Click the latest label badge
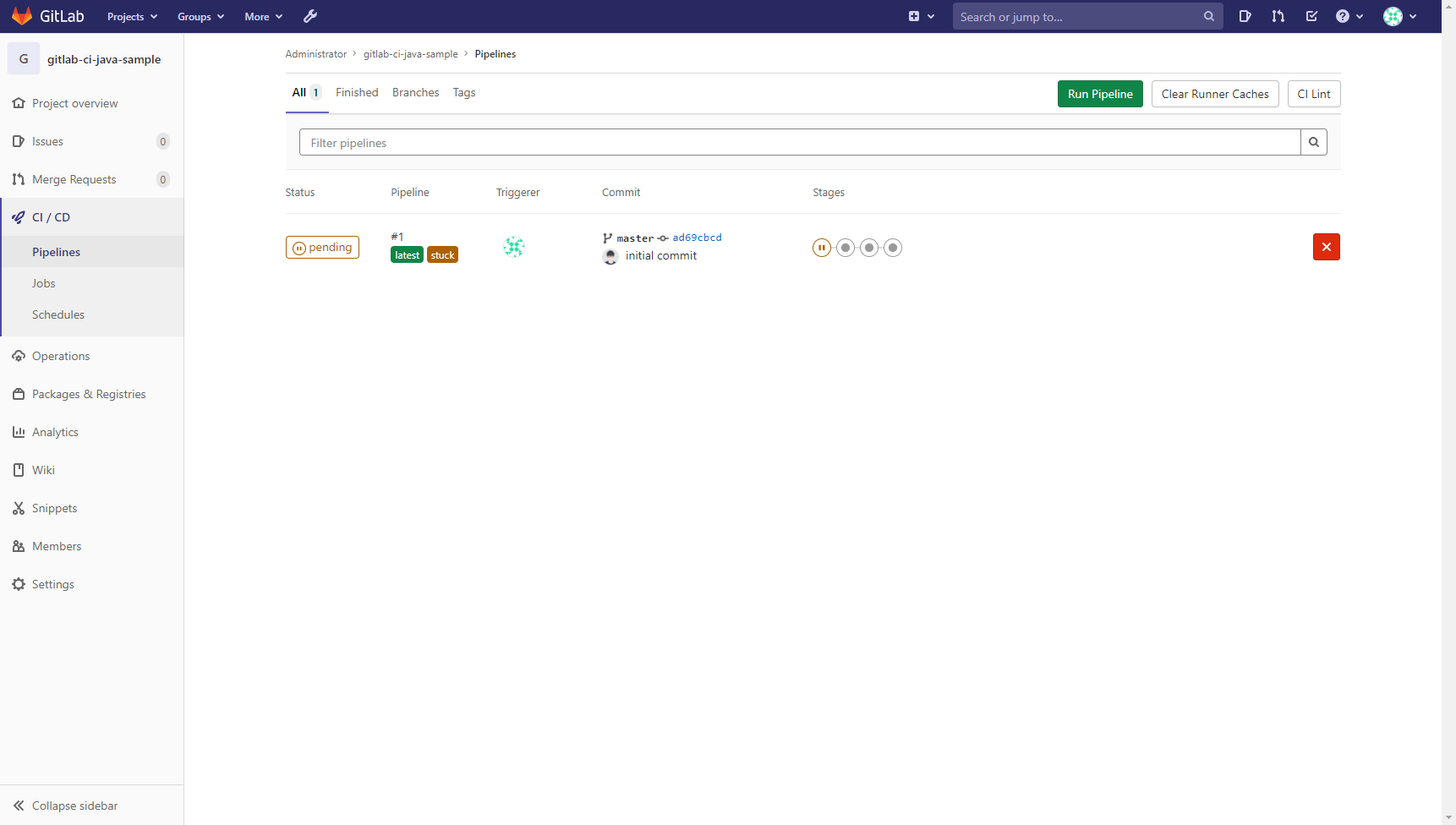 (x=407, y=255)
